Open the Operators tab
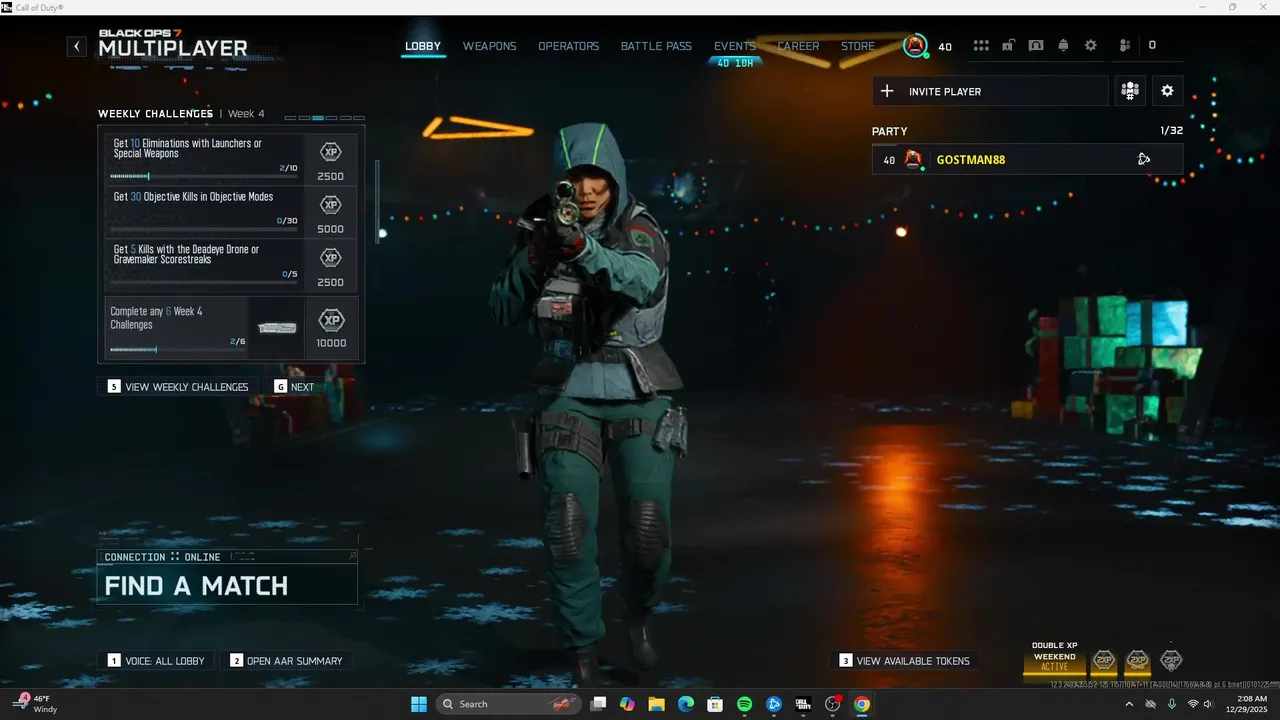1280x720 pixels. (x=568, y=46)
